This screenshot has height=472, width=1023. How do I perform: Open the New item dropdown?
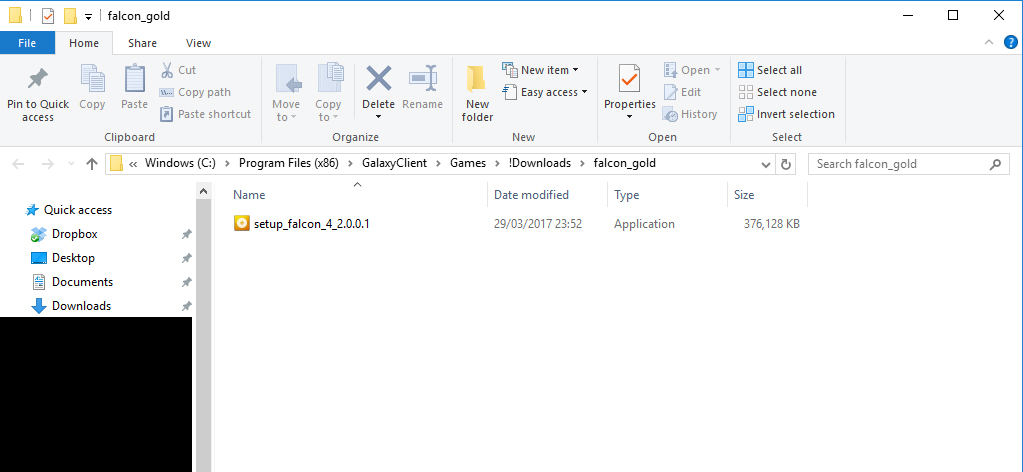point(540,70)
